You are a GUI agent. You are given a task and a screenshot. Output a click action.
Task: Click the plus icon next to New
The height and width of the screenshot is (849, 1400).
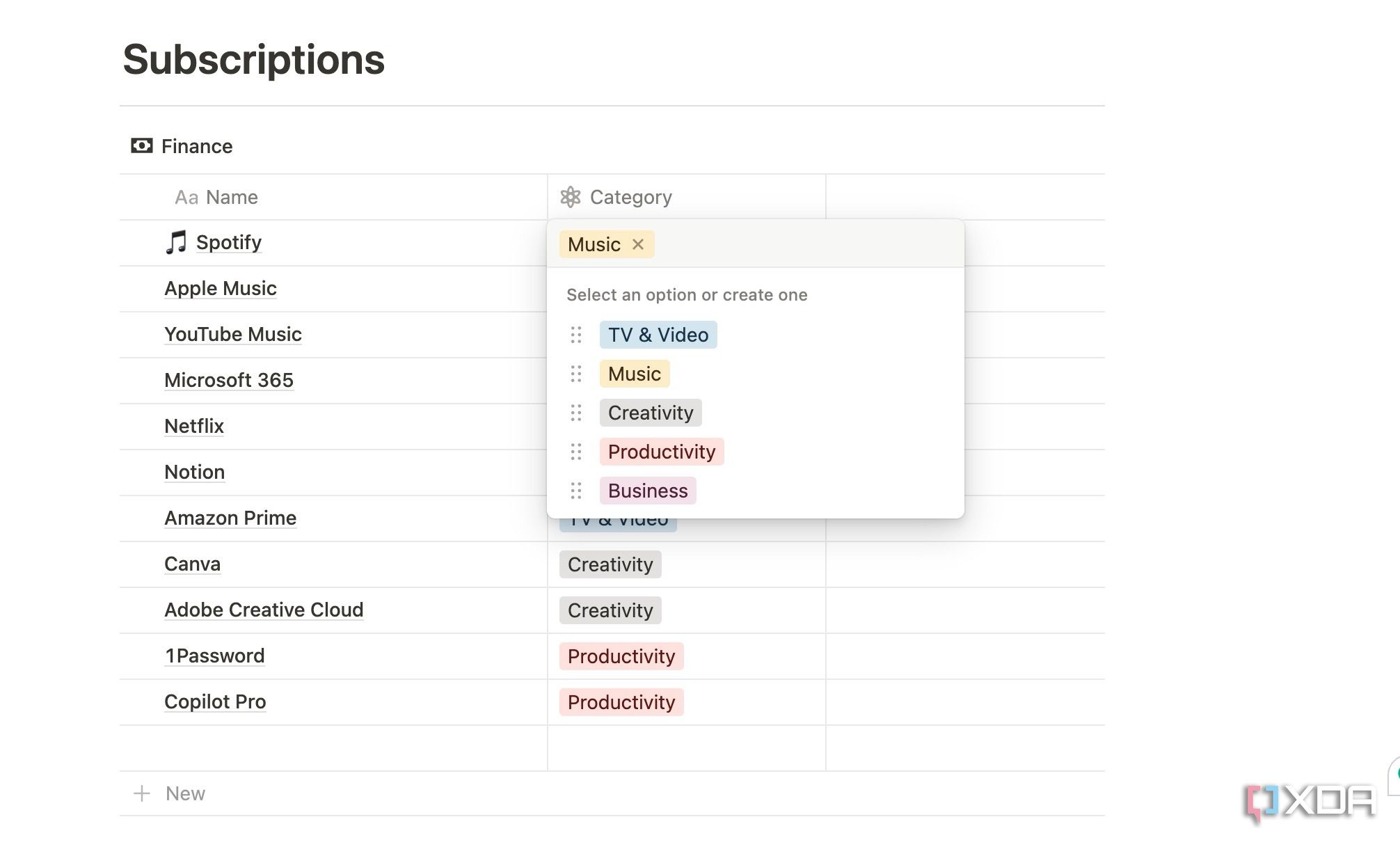[141, 793]
